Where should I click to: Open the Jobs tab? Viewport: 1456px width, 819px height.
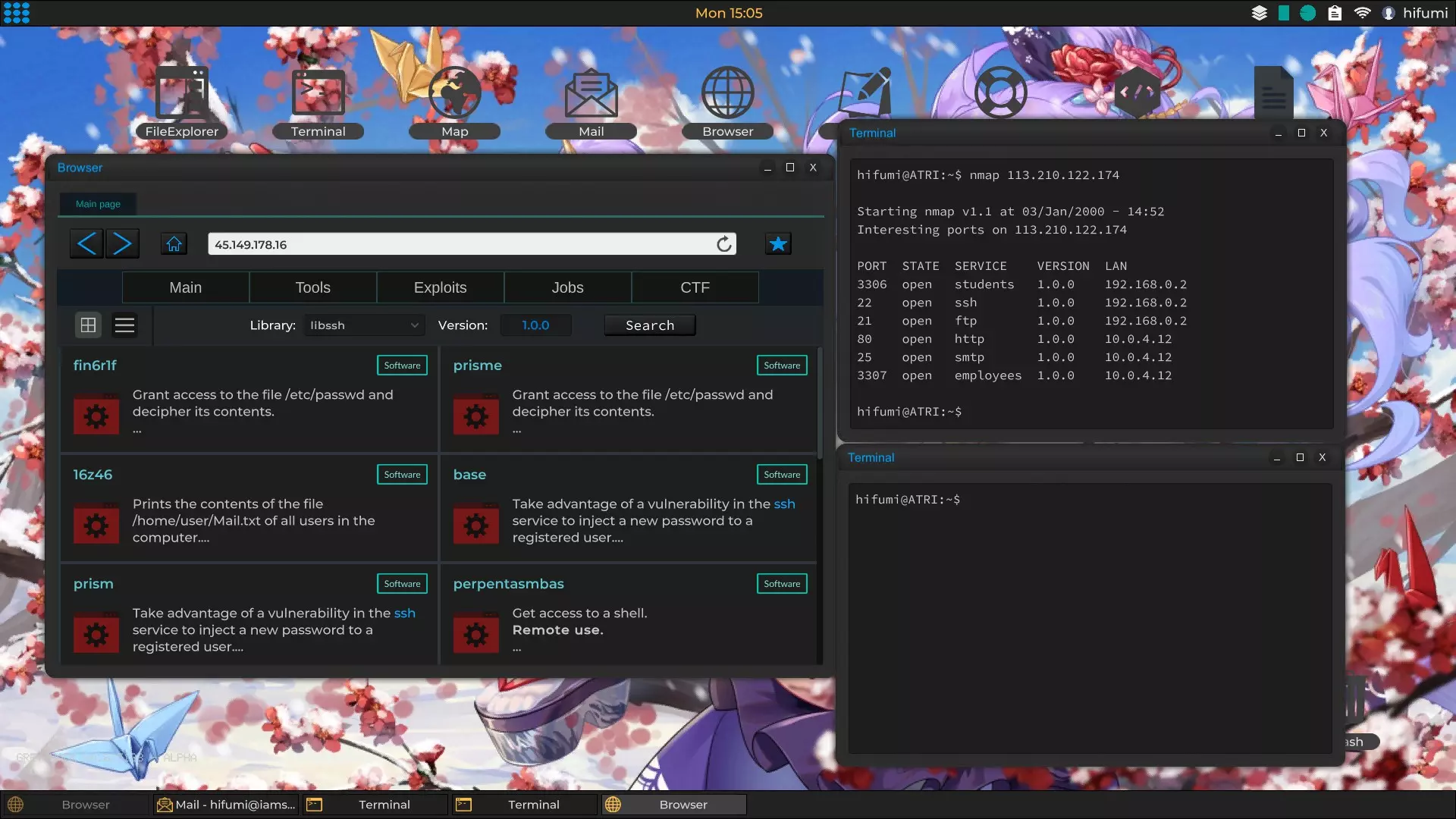click(x=567, y=287)
